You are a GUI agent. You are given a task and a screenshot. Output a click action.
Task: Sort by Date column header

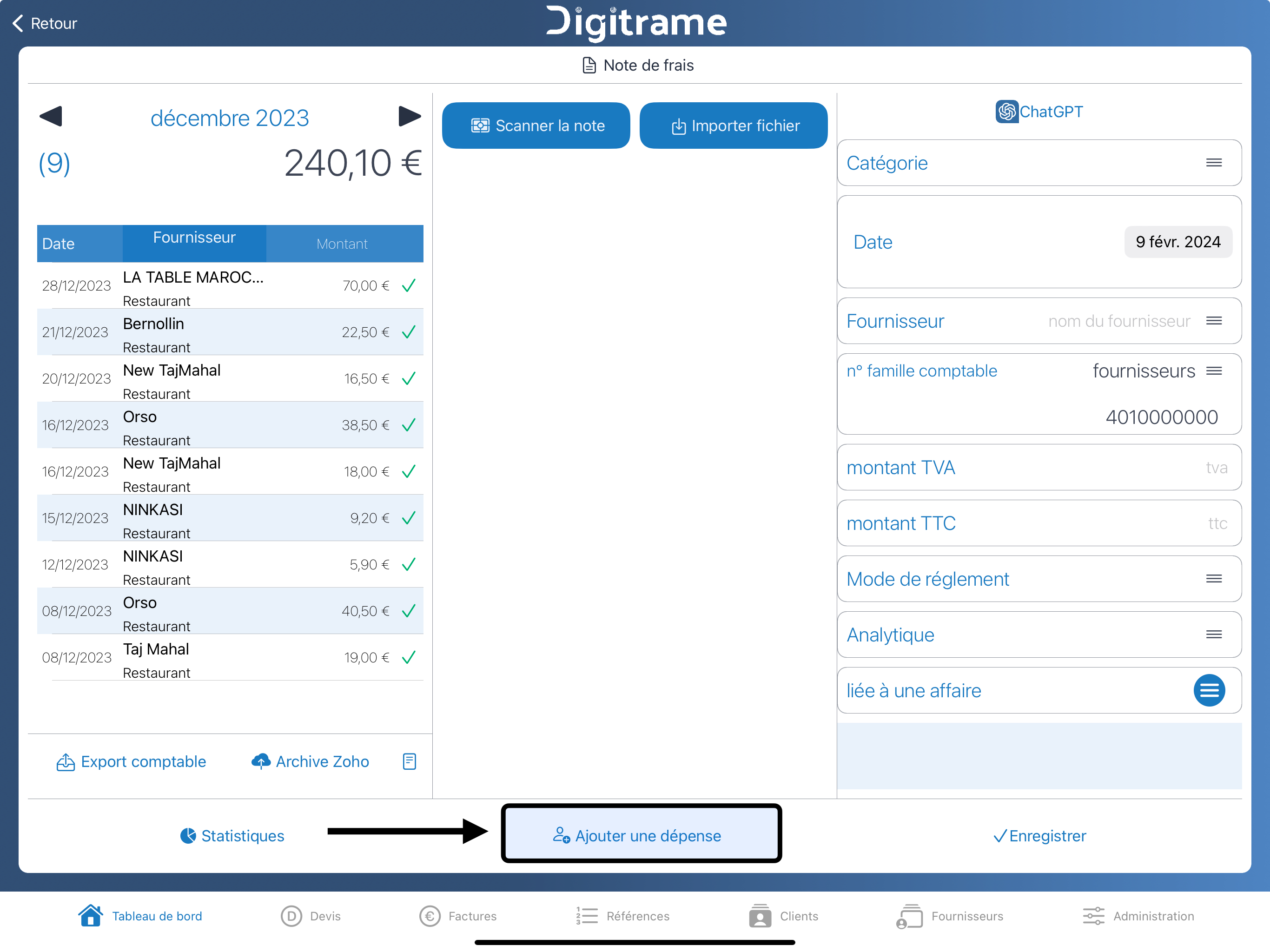pos(79,244)
